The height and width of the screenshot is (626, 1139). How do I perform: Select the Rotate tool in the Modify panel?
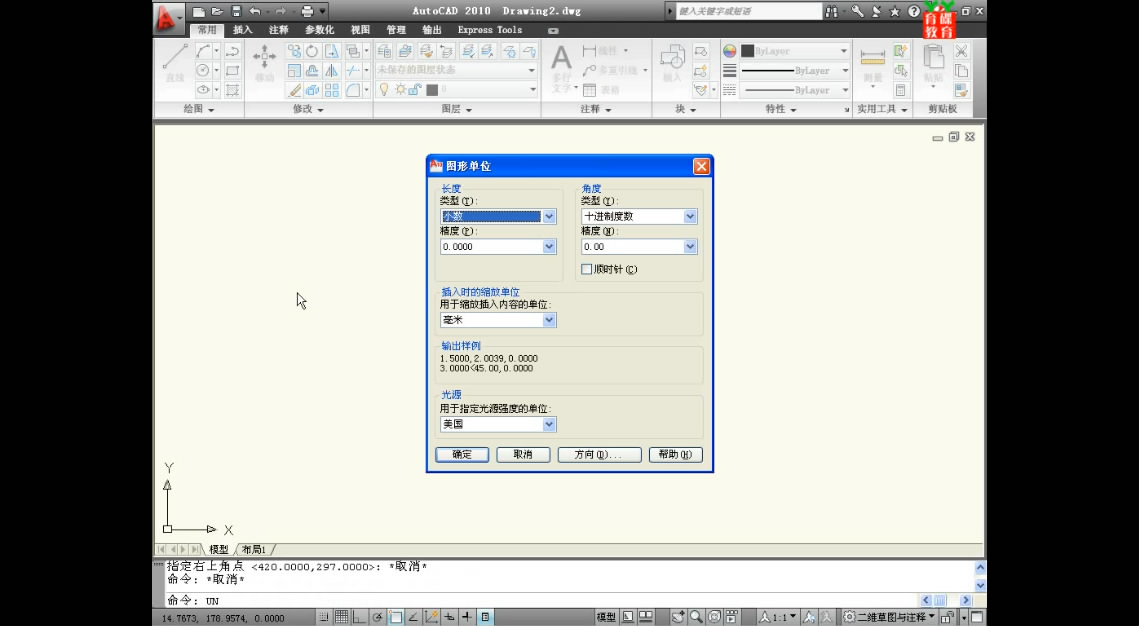pos(312,51)
